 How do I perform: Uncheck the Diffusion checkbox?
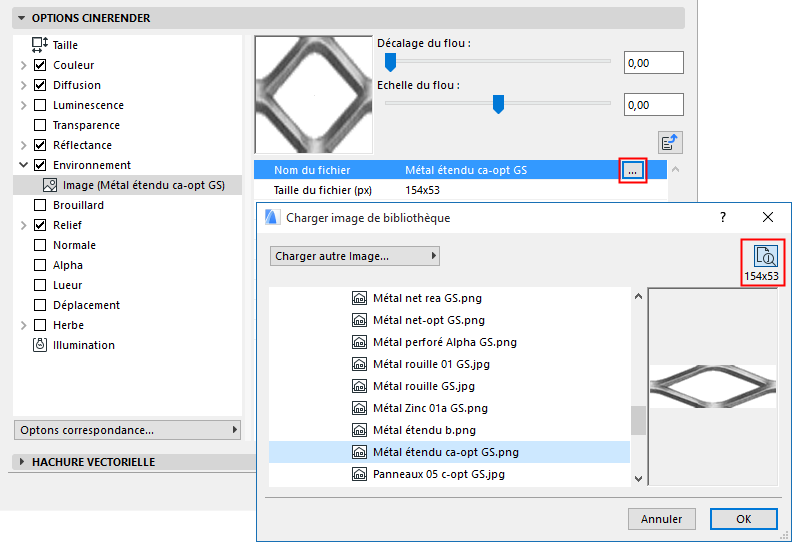tap(40, 85)
